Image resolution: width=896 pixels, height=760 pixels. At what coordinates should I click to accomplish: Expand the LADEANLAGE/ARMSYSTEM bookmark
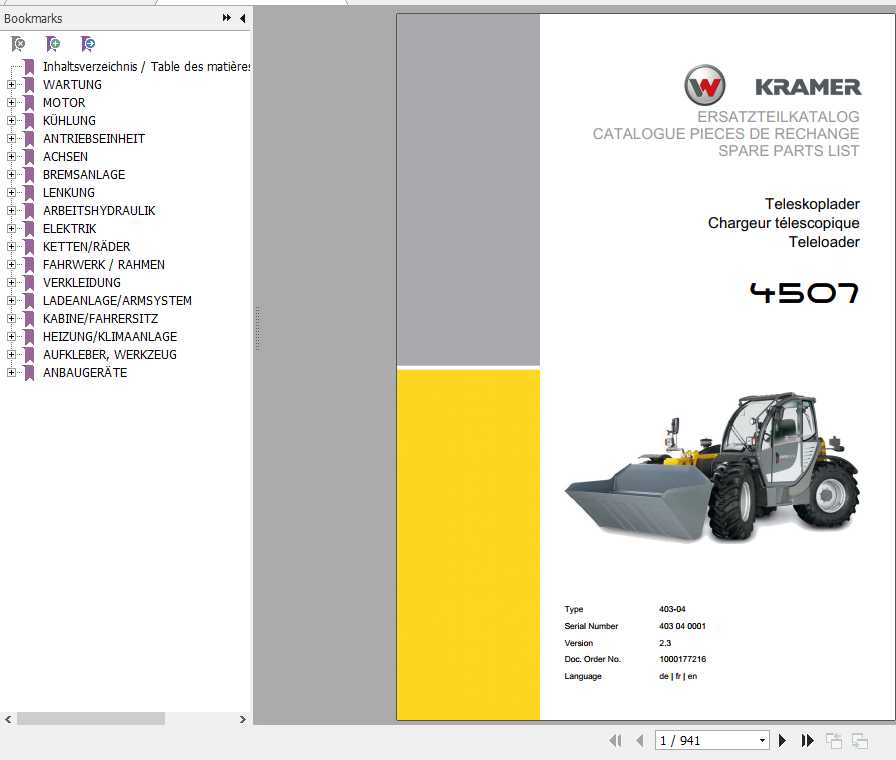tap(11, 301)
